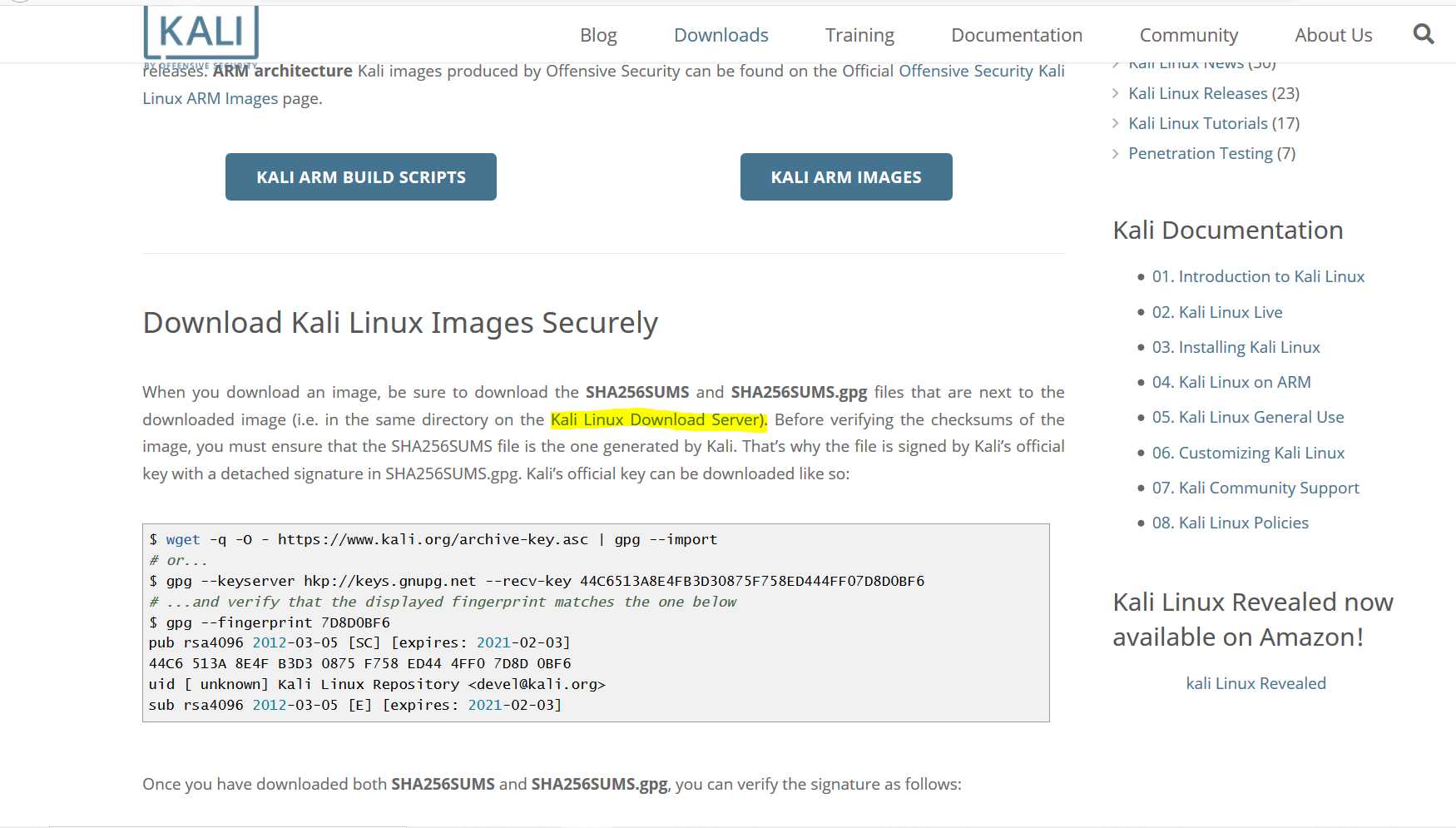Click the uid Kali Linux Repository line
1456x828 pixels.
[x=377, y=684]
